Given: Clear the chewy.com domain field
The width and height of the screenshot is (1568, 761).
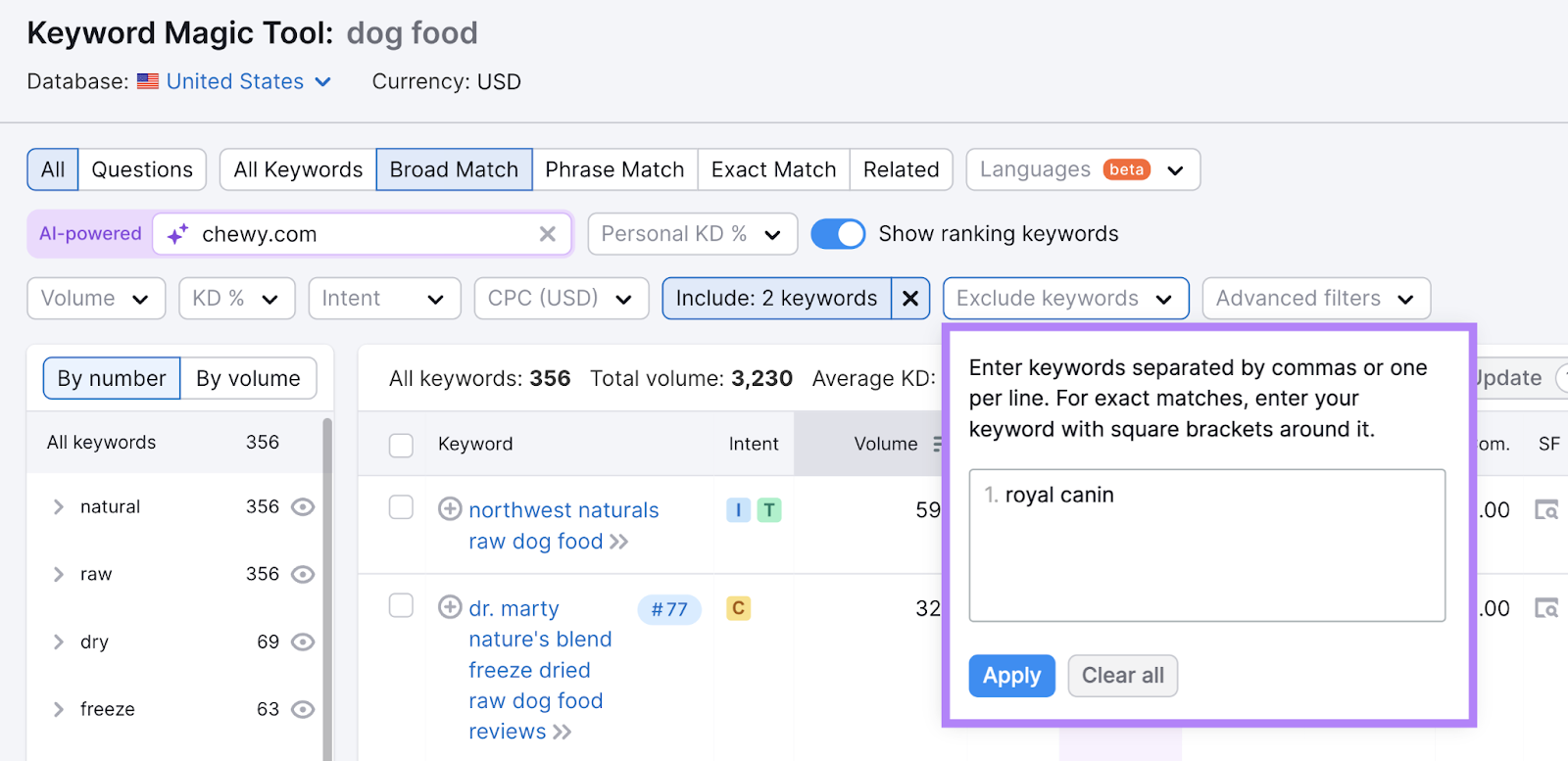Looking at the screenshot, I should (547, 234).
